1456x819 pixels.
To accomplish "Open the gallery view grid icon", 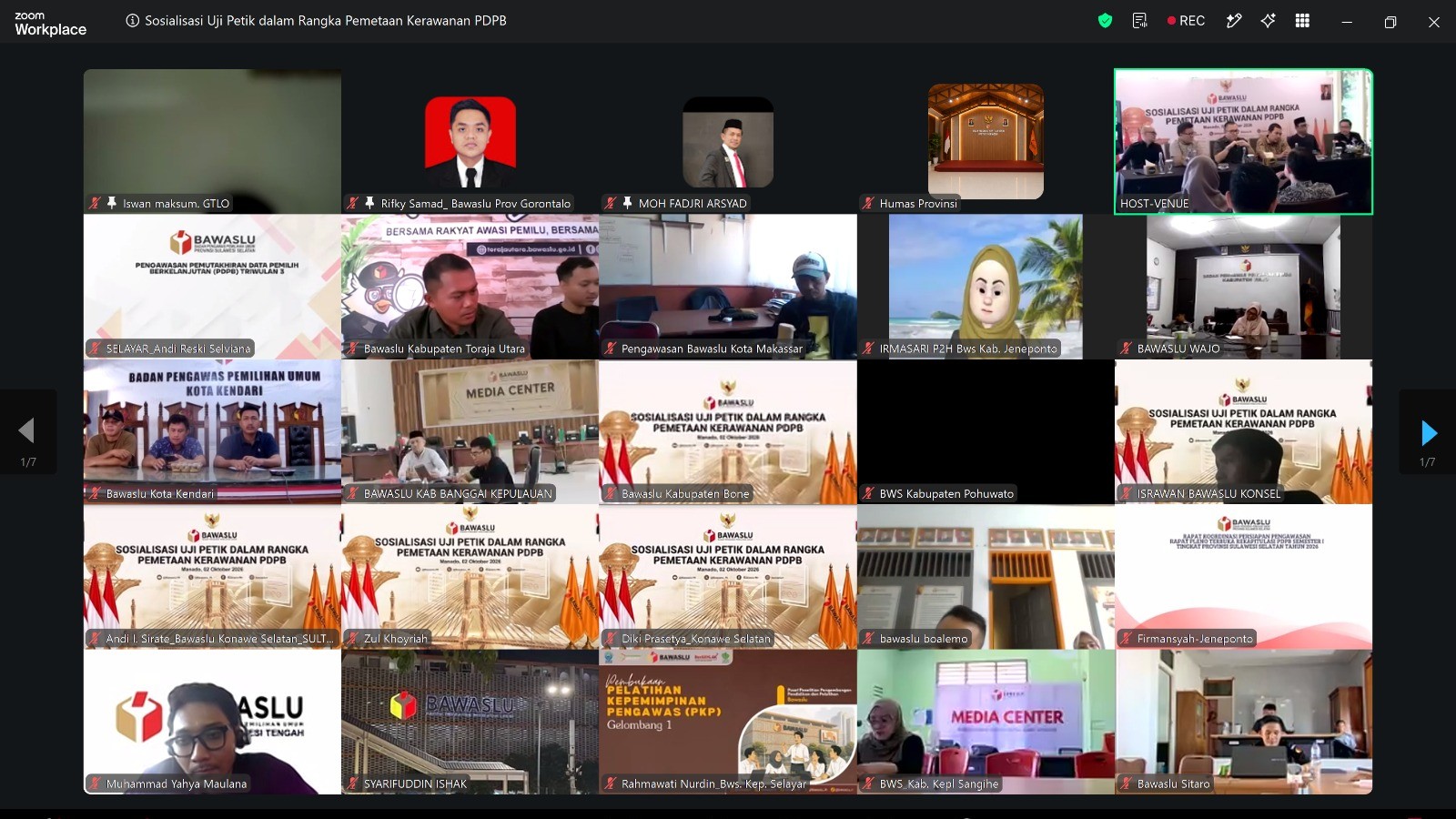I will pyautogui.click(x=1302, y=21).
